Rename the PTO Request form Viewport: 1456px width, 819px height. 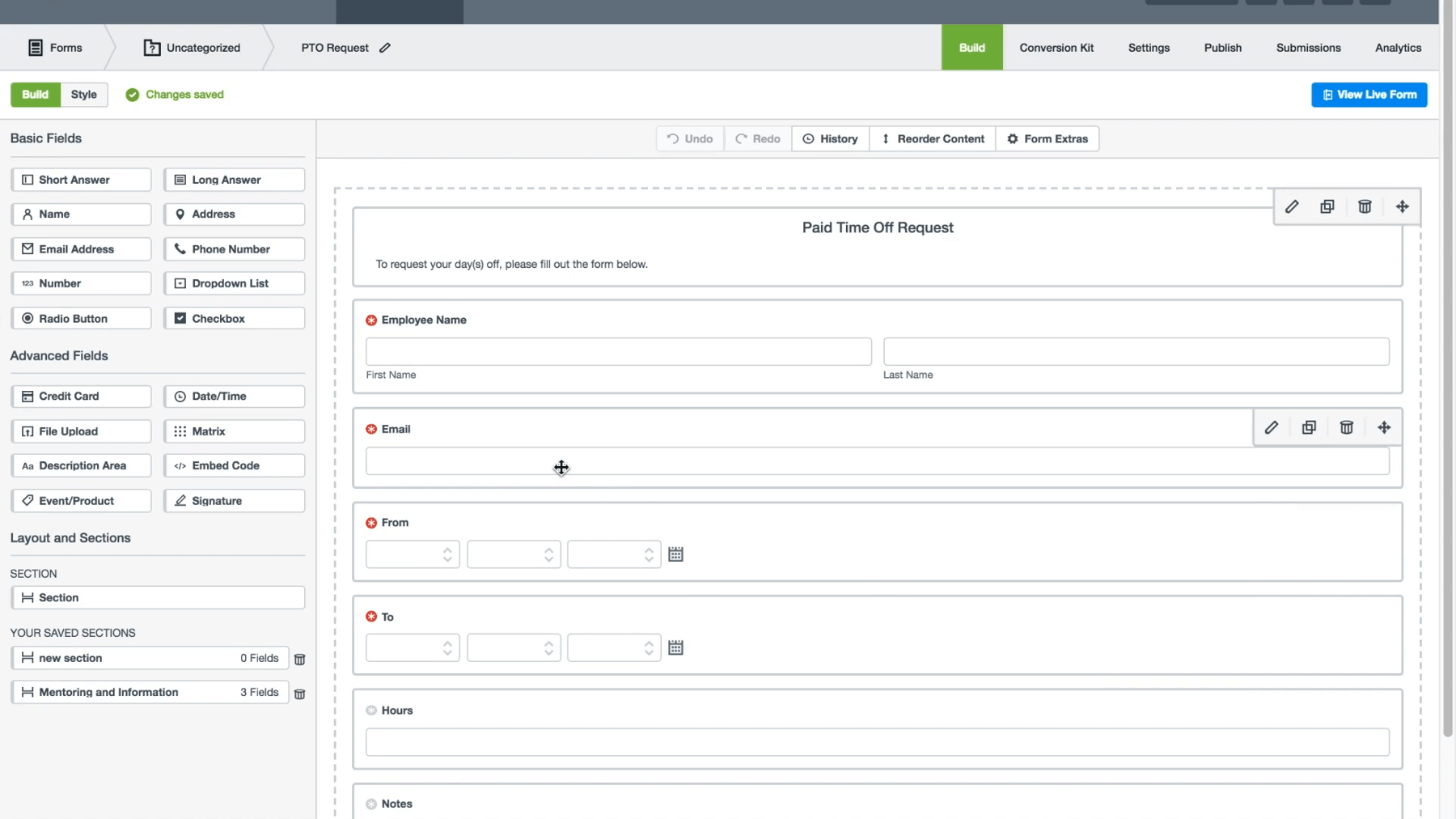(x=385, y=48)
